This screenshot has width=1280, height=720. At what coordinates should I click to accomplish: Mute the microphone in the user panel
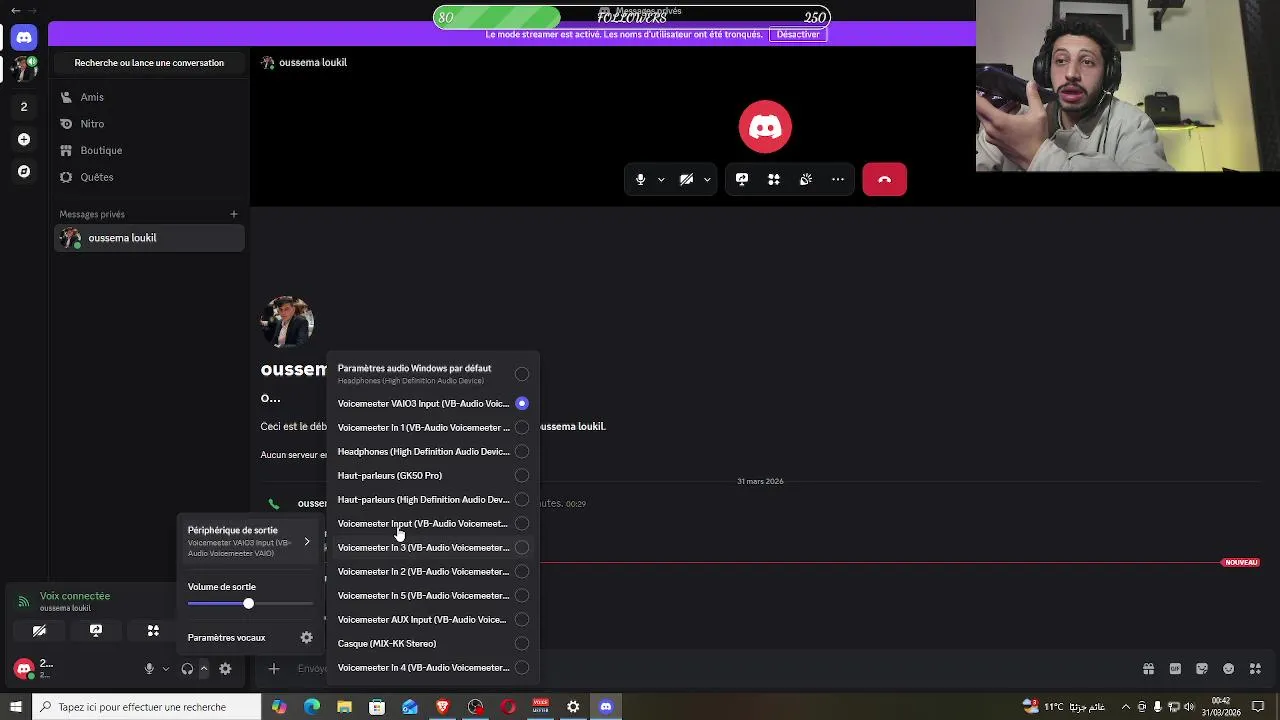[x=149, y=669]
